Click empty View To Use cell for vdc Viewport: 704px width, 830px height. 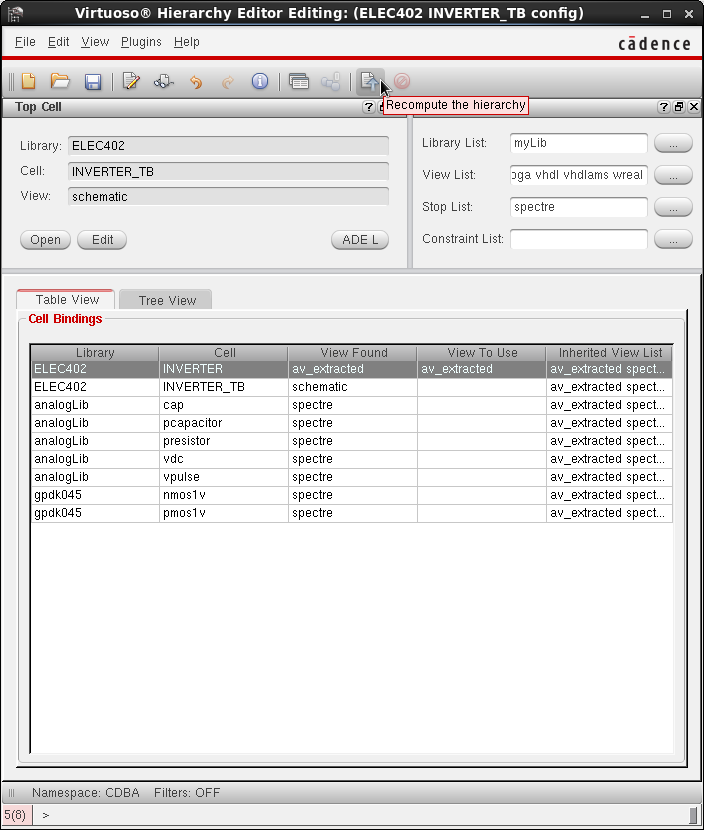coord(482,459)
